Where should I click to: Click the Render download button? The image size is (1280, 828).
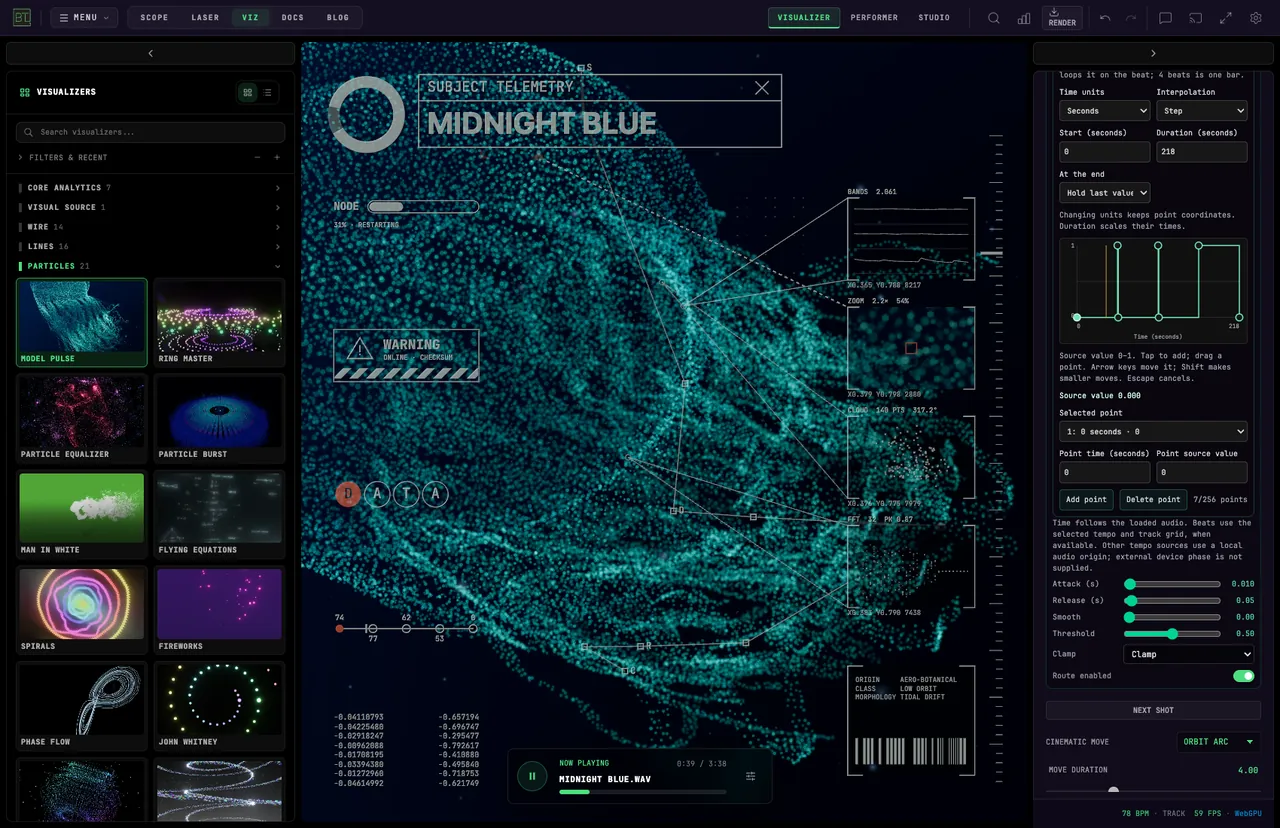click(1062, 17)
